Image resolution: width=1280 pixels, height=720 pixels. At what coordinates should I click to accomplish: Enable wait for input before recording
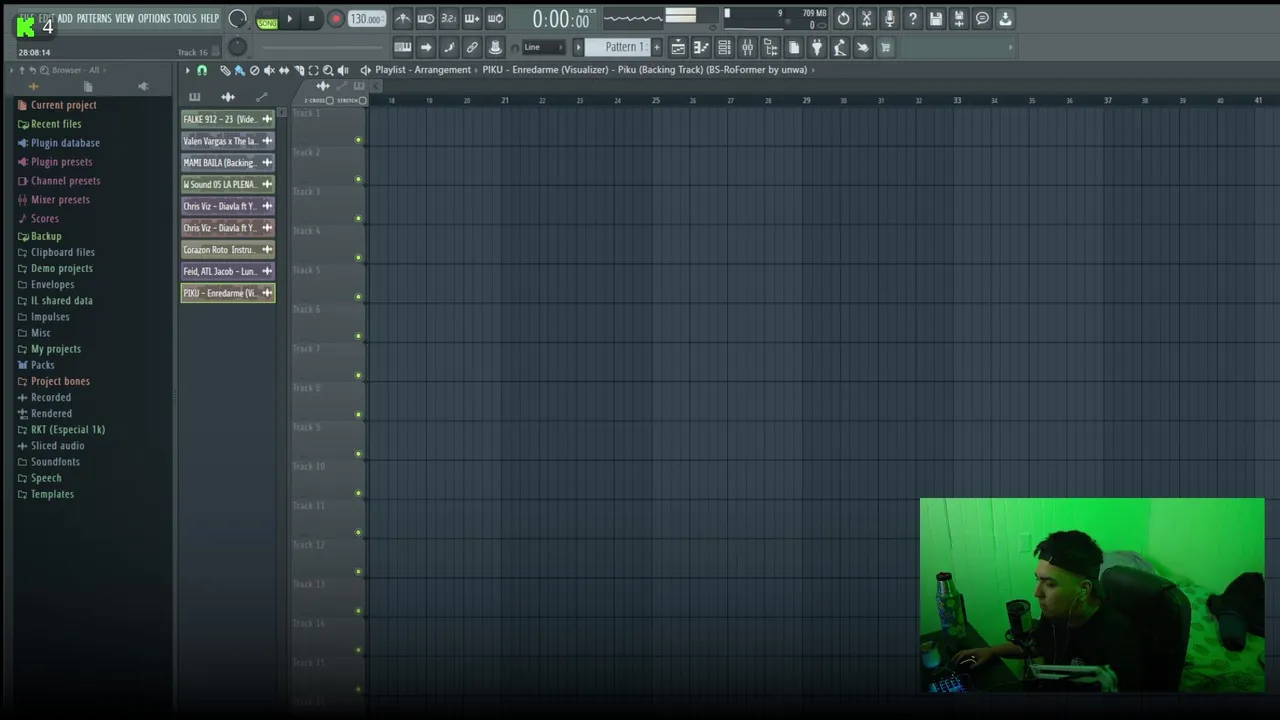click(426, 18)
